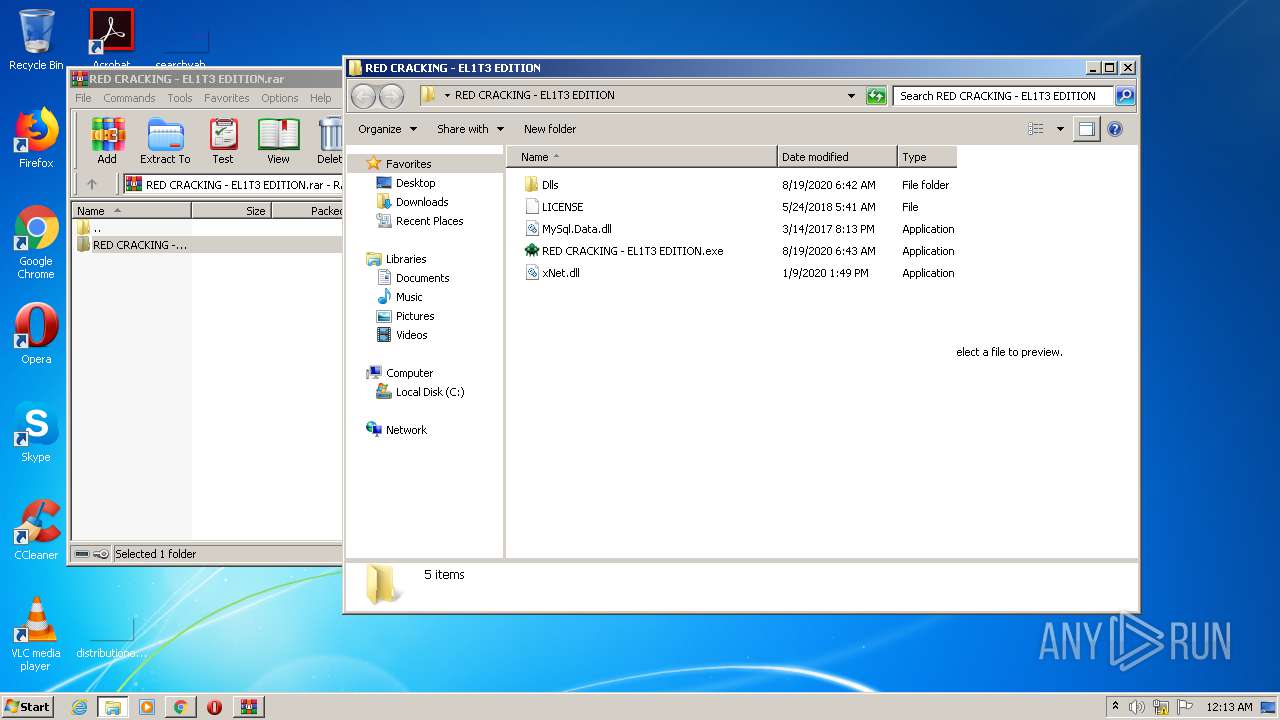This screenshot has width=1280, height=720.
Task: Toggle the preview pane button
Action: pyautogui.click(x=1086, y=129)
